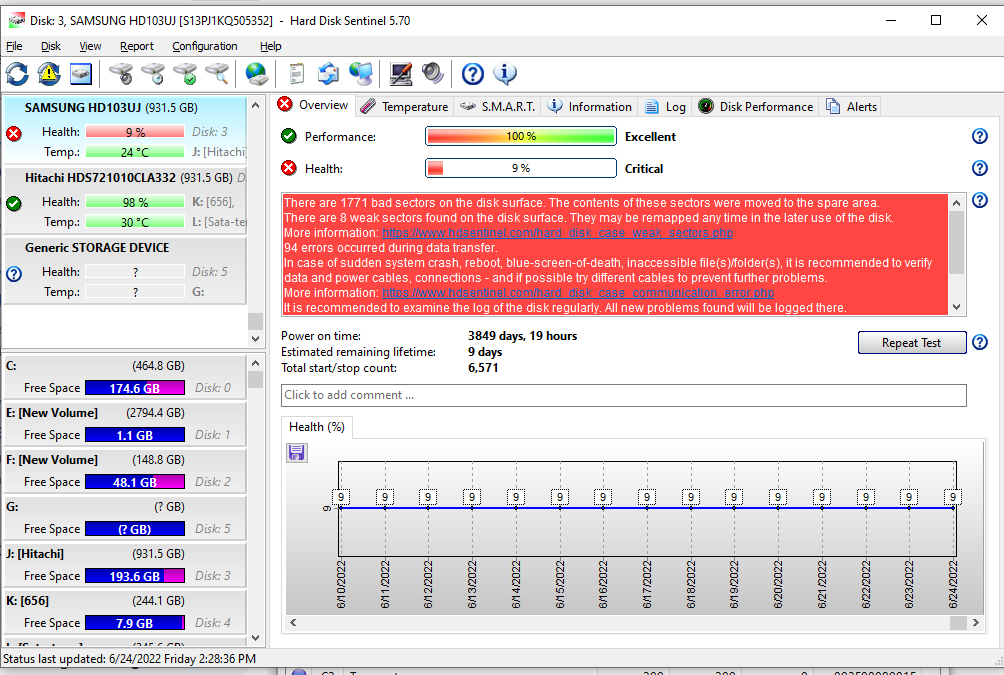Click the help icon beside the warning text
The width and height of the screenshot is (1004, 675).
tap(980, 200)
